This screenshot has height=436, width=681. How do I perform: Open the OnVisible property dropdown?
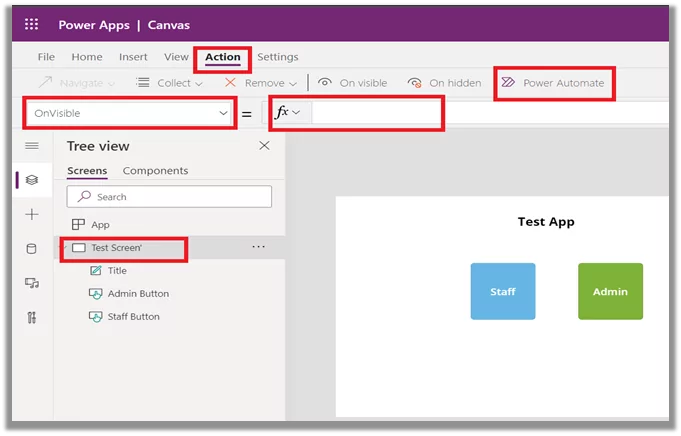pyautogui.click(x=129, y=113)
